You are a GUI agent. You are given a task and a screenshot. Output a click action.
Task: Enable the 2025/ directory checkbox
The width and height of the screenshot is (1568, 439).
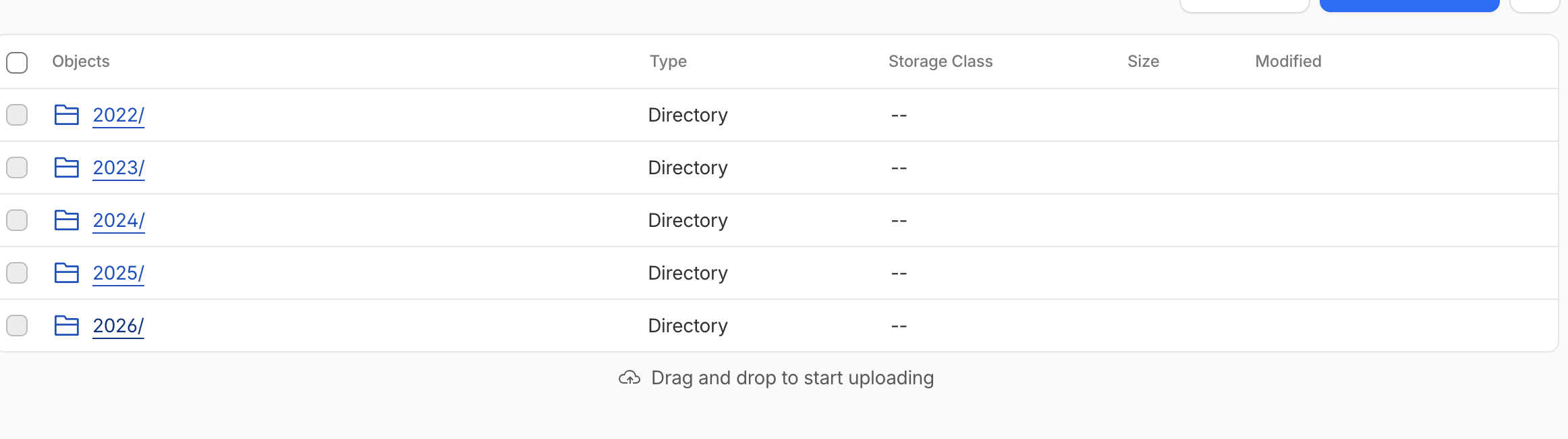pos(17,273)
